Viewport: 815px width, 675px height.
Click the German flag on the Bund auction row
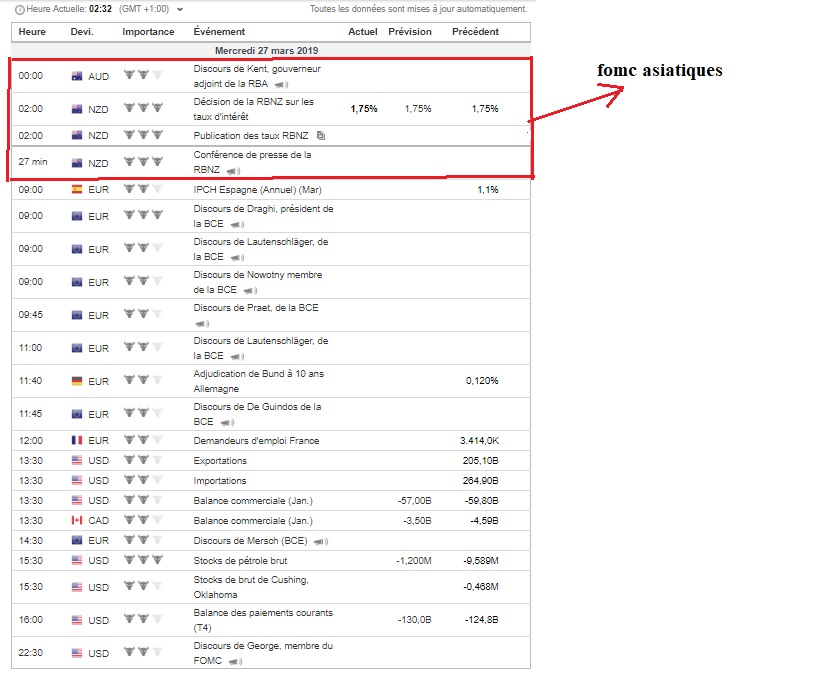[x=77, y=381]
